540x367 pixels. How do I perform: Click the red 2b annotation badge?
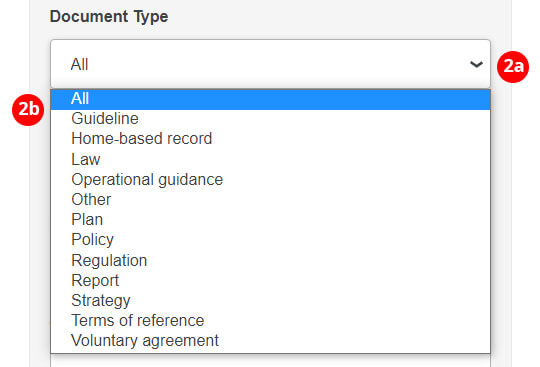pos(28,109)
